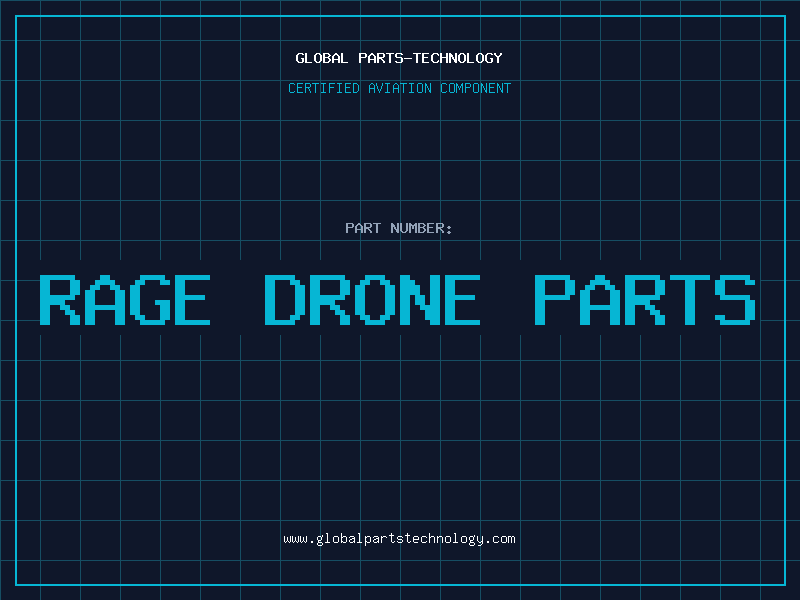The width and height of the screenshot is (800, 600).
Task: Click the word RAGE in the title
Action: 125,300
